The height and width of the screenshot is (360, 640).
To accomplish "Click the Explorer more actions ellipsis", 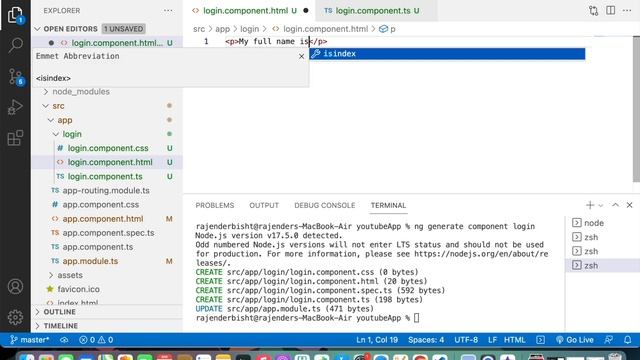I will [x=168, y=11].
